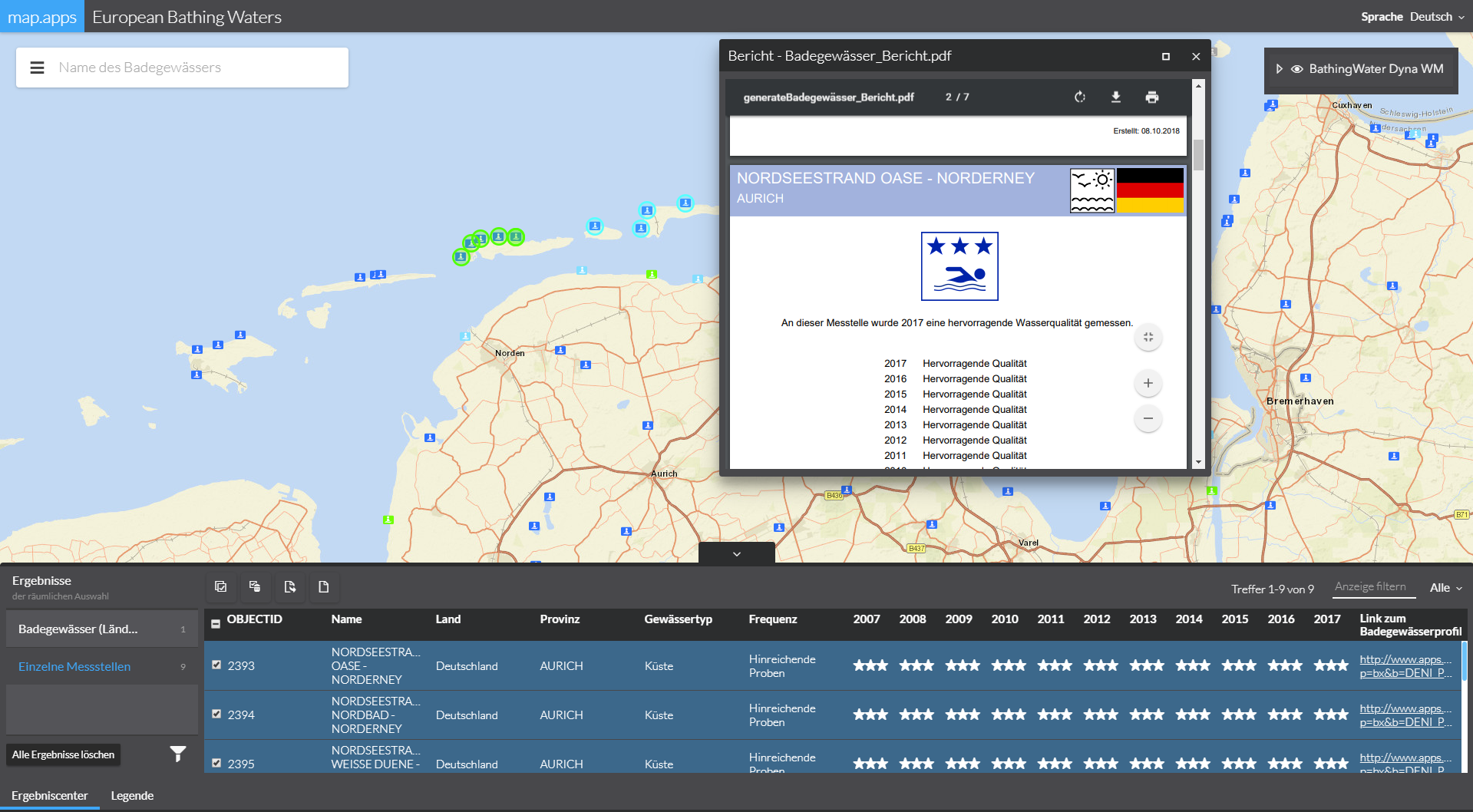
Task: Close the Bericht report window
Action: click(x=1196, y=56)
